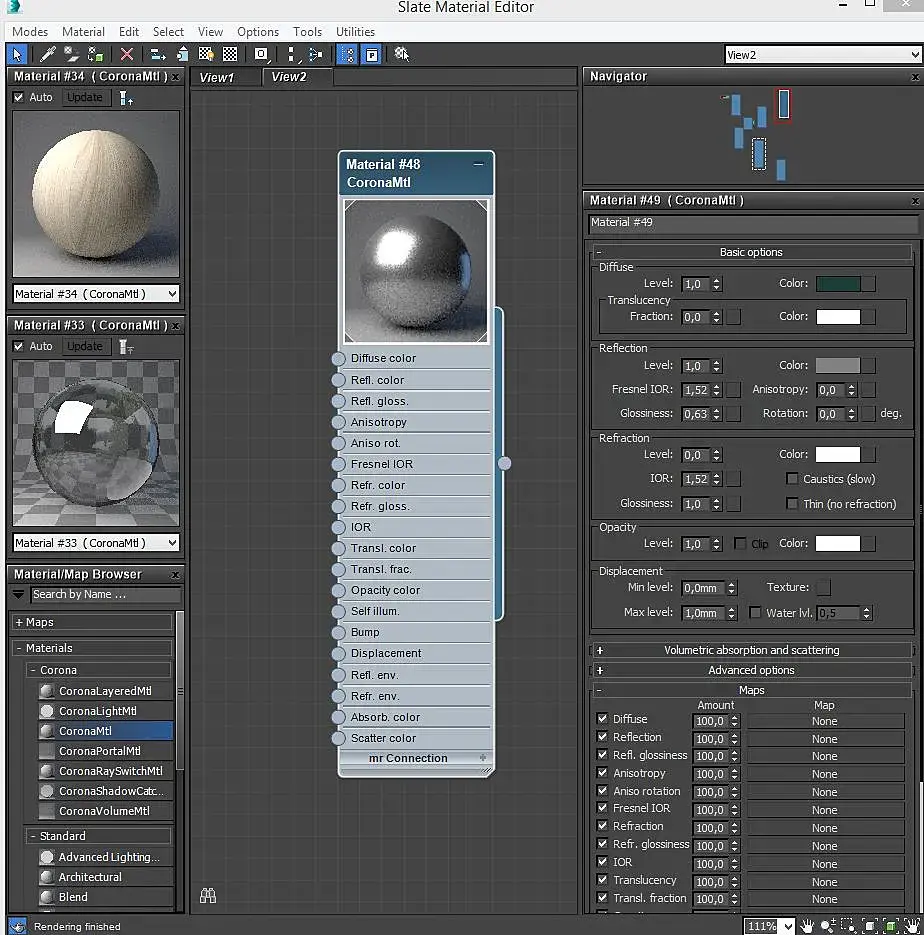Uncheck Auto for Material #34 preview
The image size is (924, 935).
tap(18, 97)
